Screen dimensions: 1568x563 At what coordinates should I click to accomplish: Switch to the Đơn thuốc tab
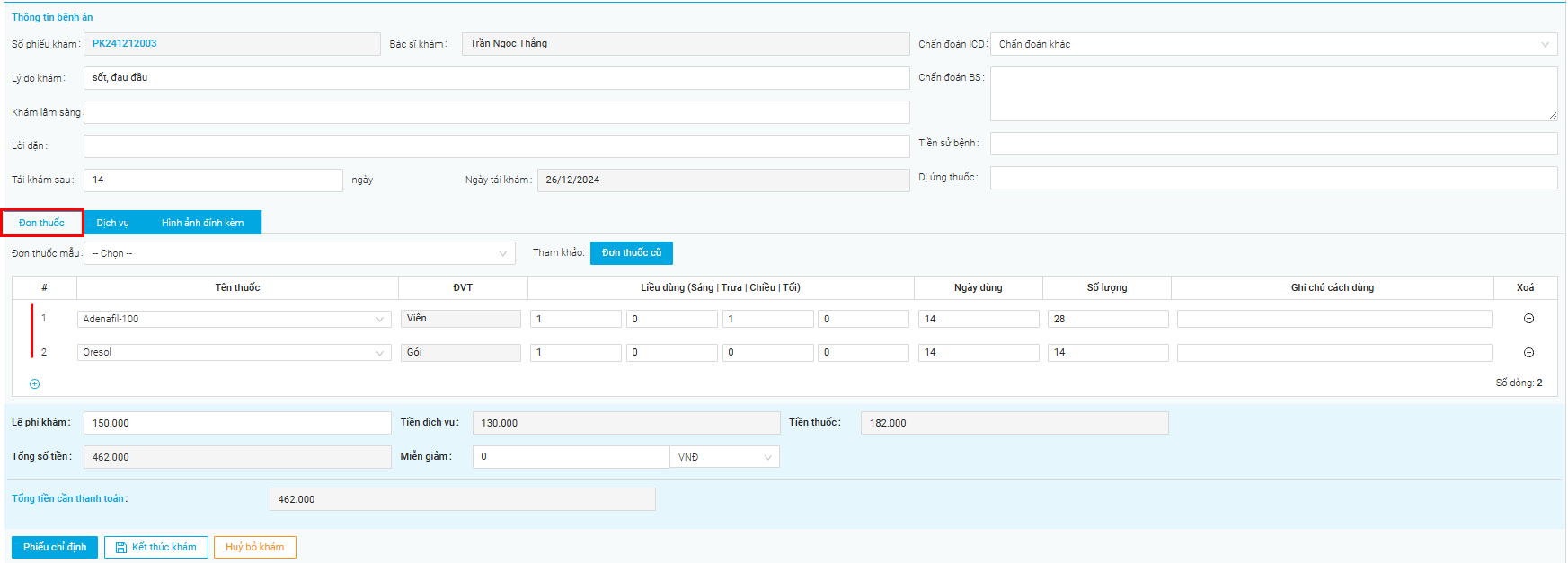tap(41, 223)
